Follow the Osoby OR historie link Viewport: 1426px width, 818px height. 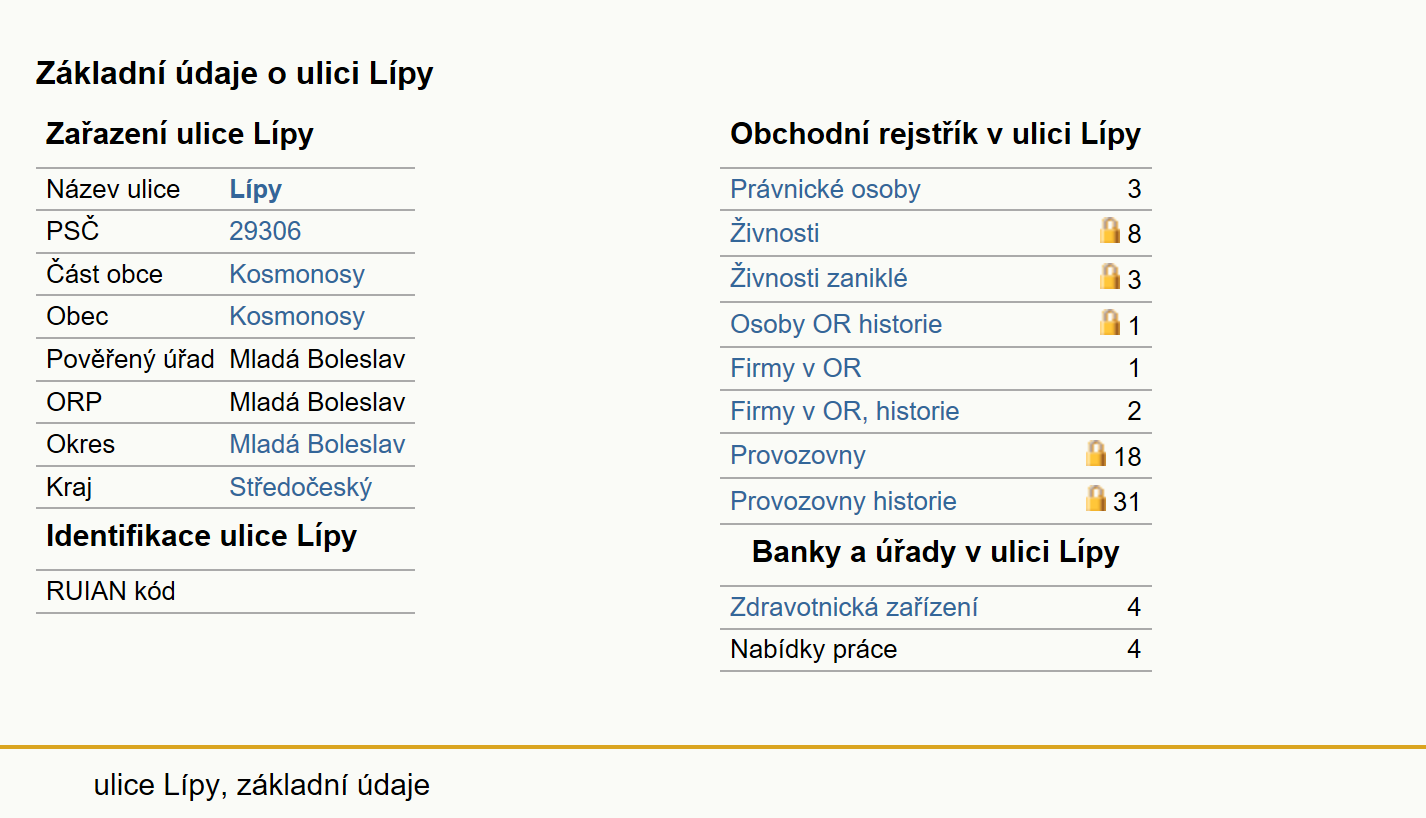pyautogui.click(x=836, y=324)
